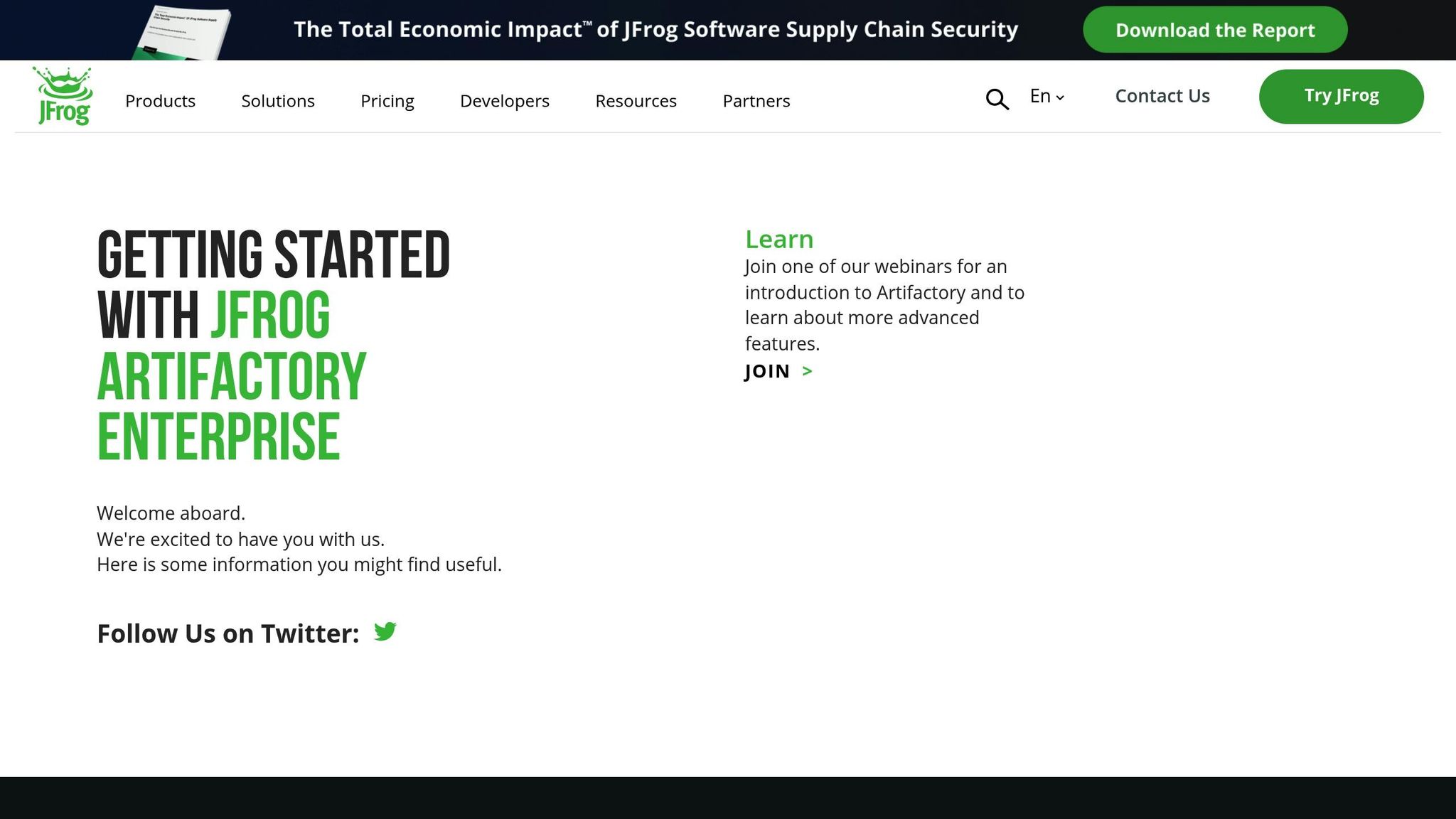
Task: Open the Developers menu item
Action: click(504, 101)
